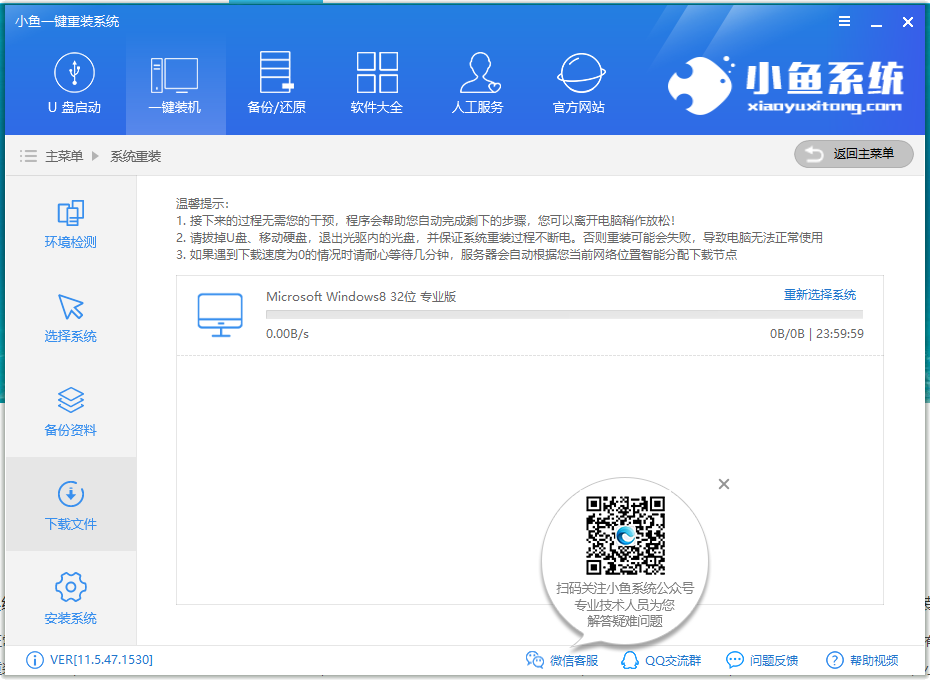Click the breadcrumb list icon
Screen dimensions: 930x680
pos(28,156)
